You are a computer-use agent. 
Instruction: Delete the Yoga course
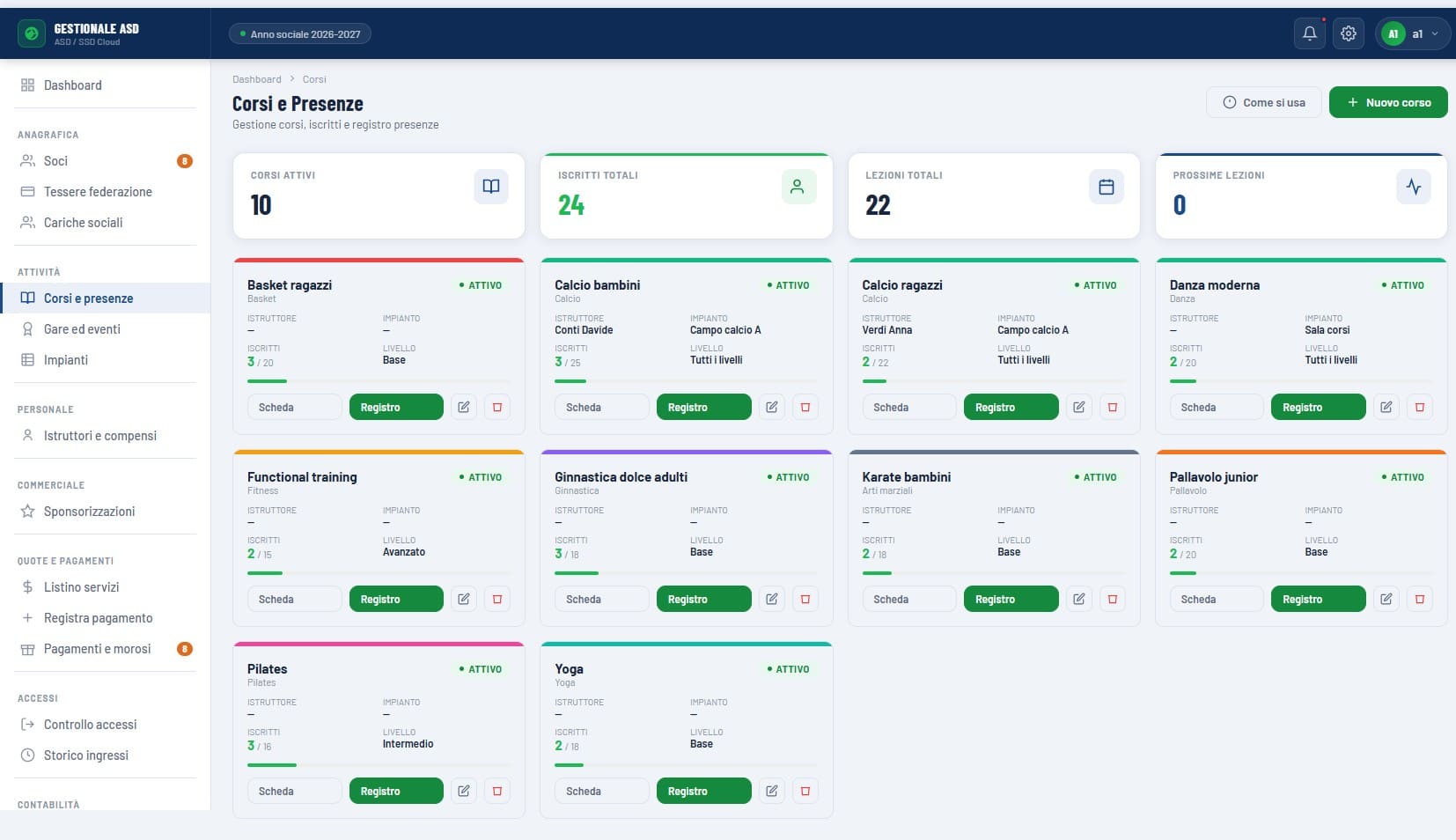(x=805, y=791)
